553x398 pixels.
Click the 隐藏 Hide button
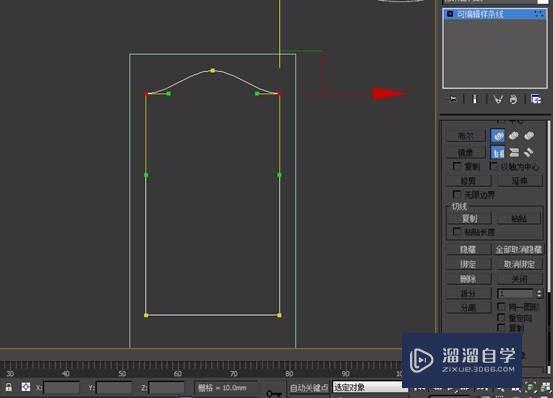[468, 250]
